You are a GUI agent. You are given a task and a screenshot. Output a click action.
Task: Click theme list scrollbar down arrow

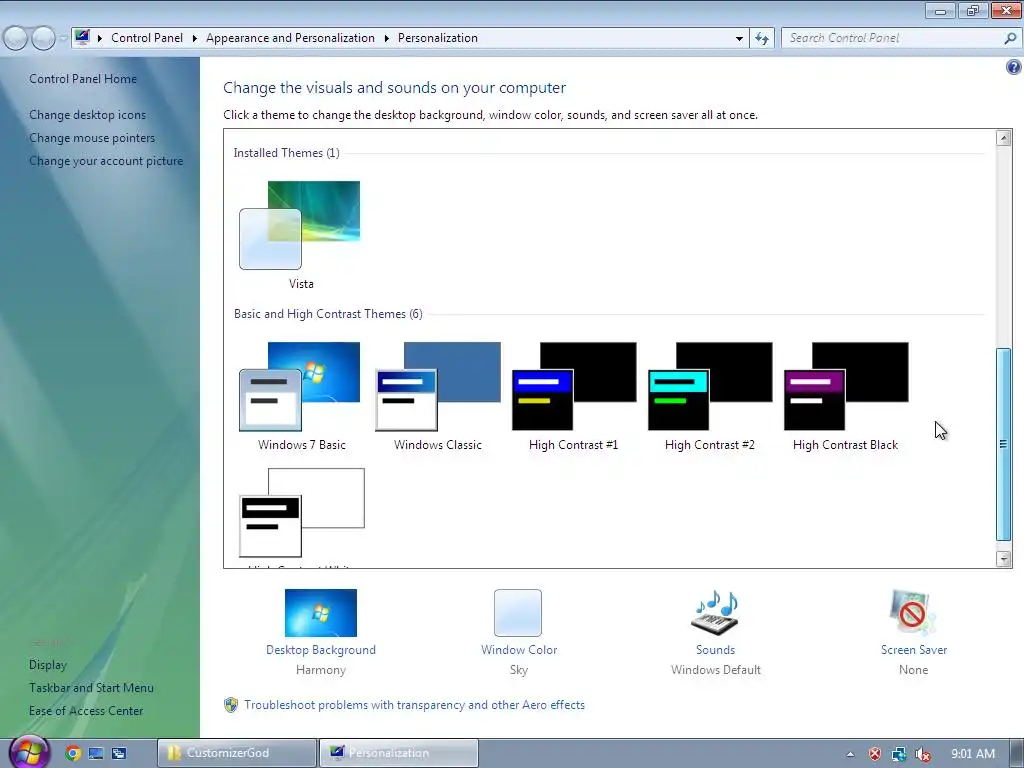click(x=1004, y=558)
